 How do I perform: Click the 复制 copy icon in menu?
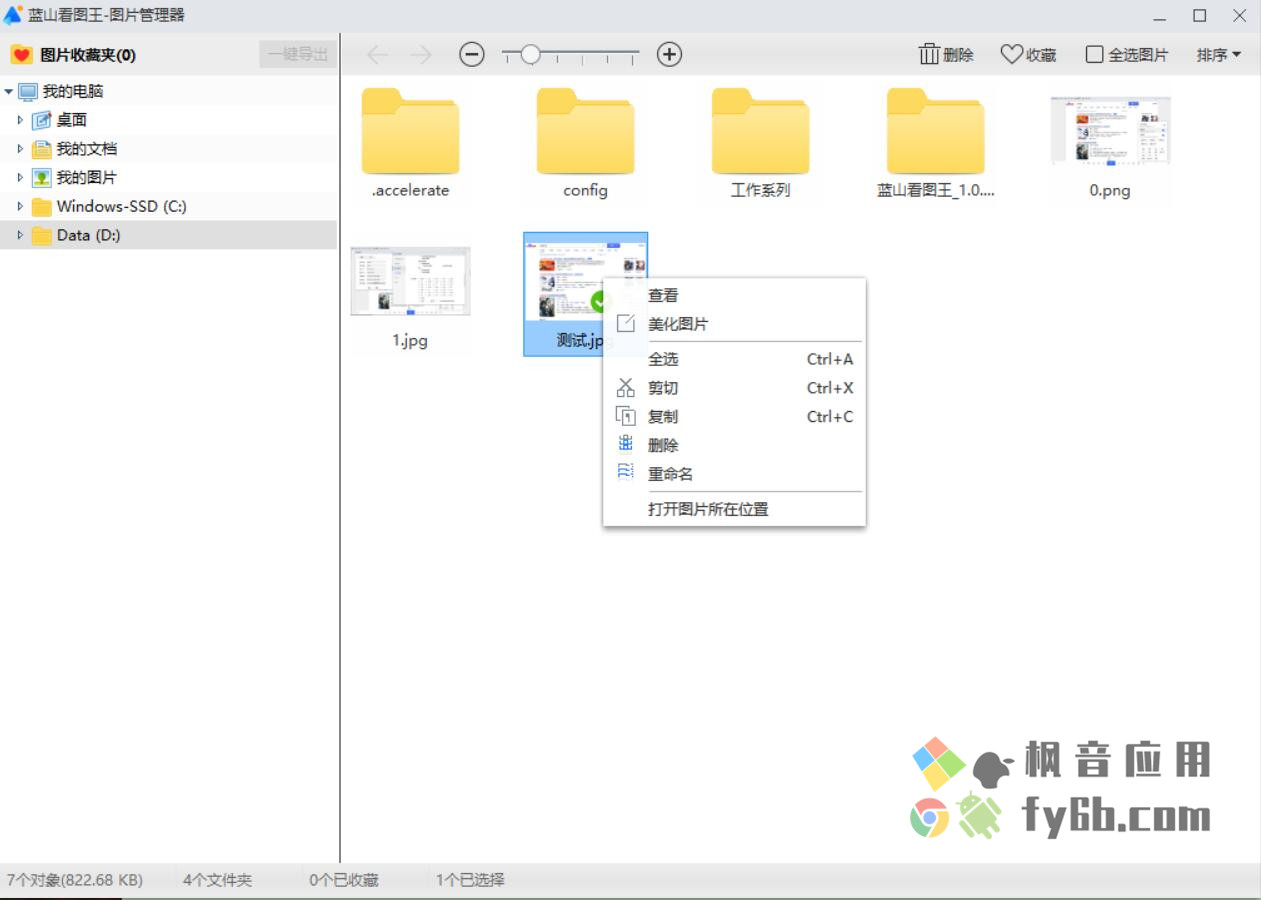tap(626, 416)
